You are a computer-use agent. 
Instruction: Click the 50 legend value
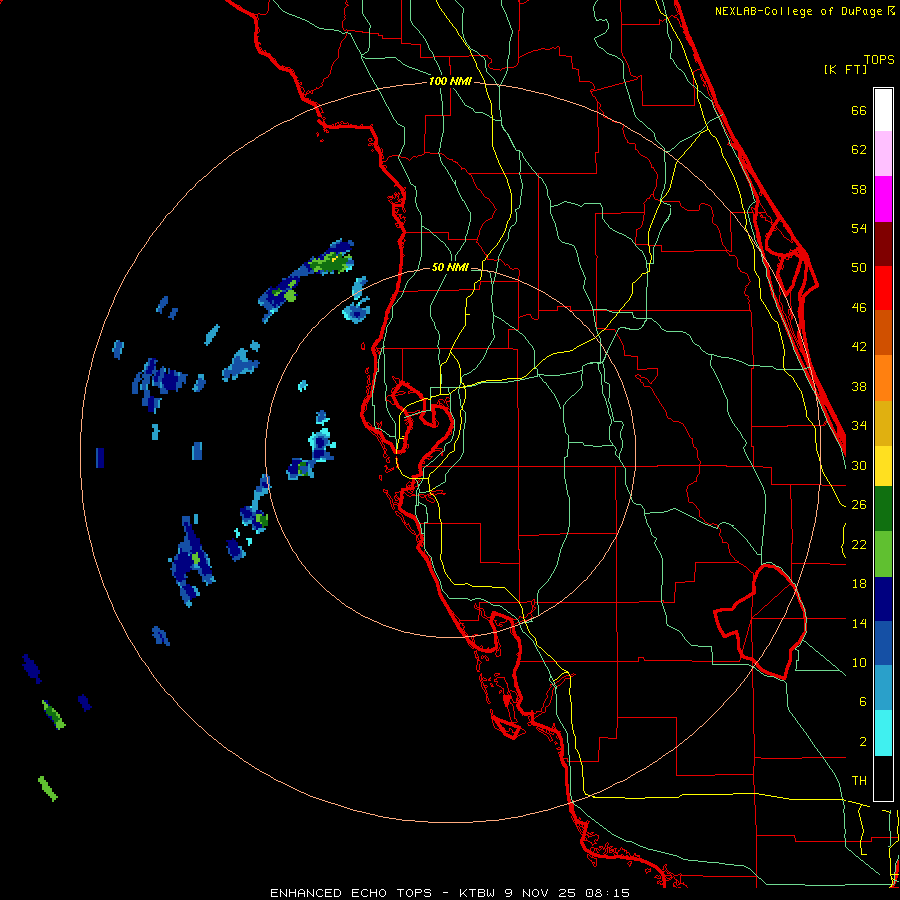859,267
